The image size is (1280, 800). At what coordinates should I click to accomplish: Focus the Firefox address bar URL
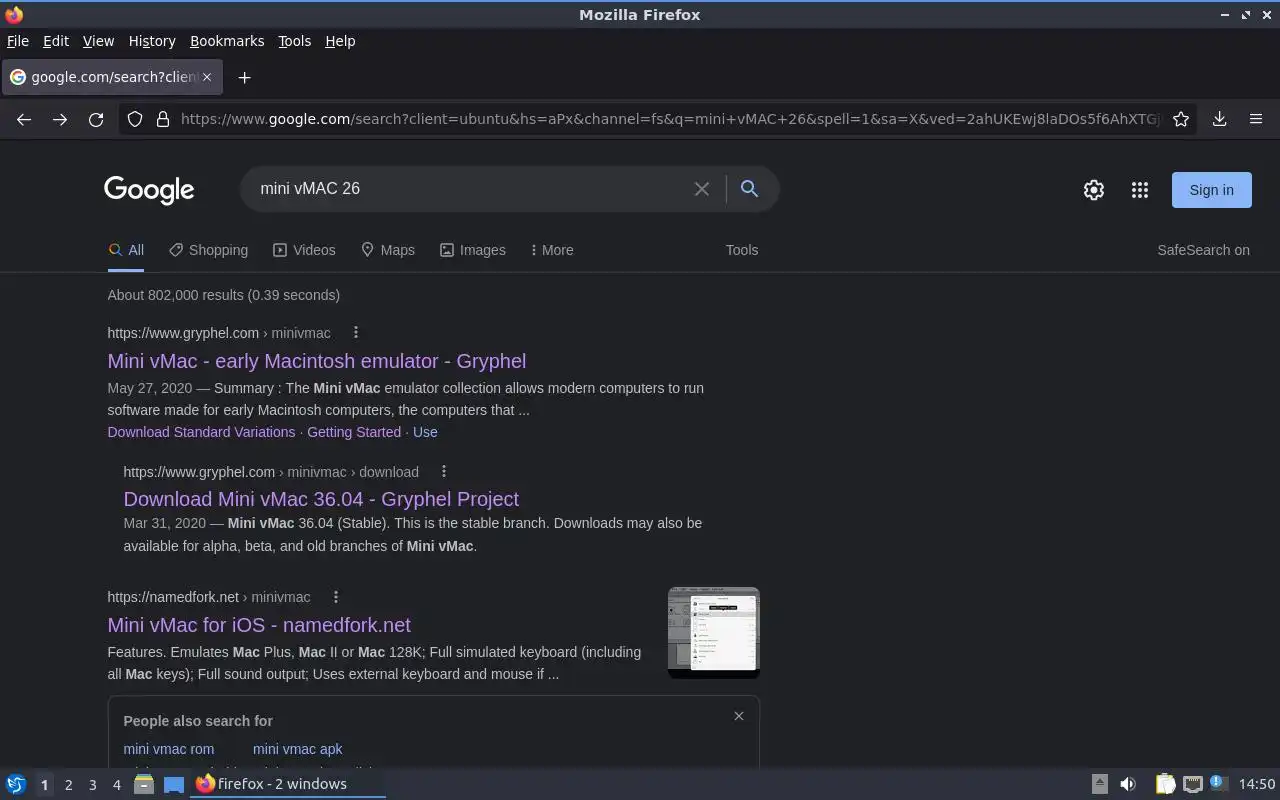coord(670,119)
